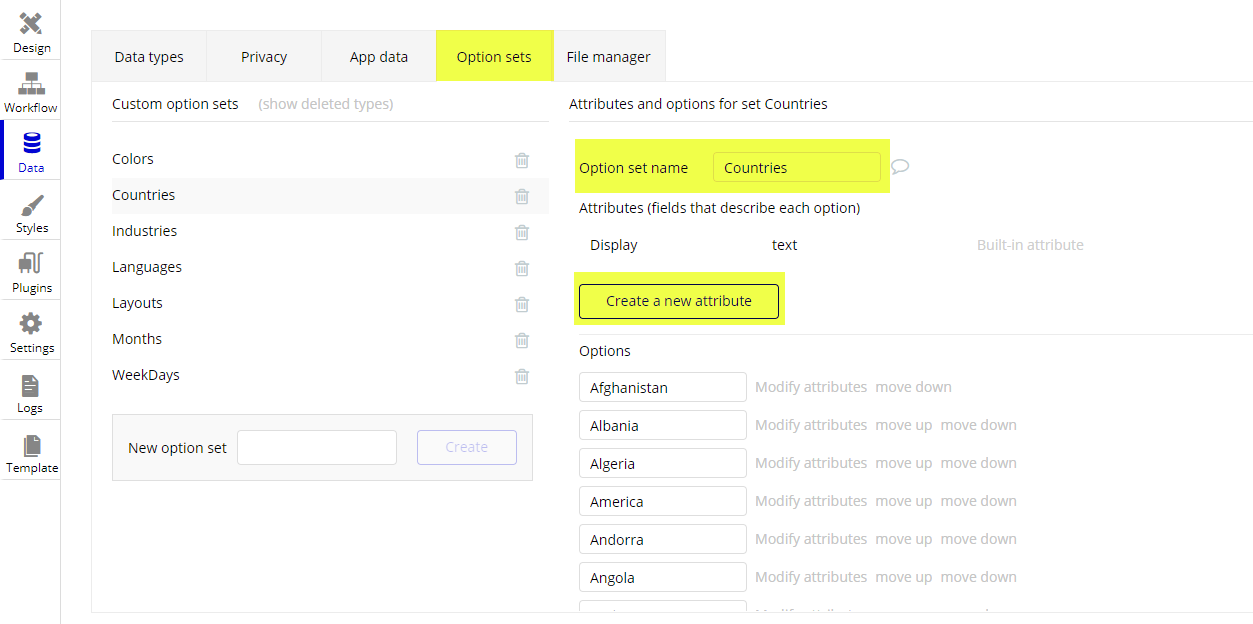
Task: Open the File manager tab
Action: click(x=608, y=56)
